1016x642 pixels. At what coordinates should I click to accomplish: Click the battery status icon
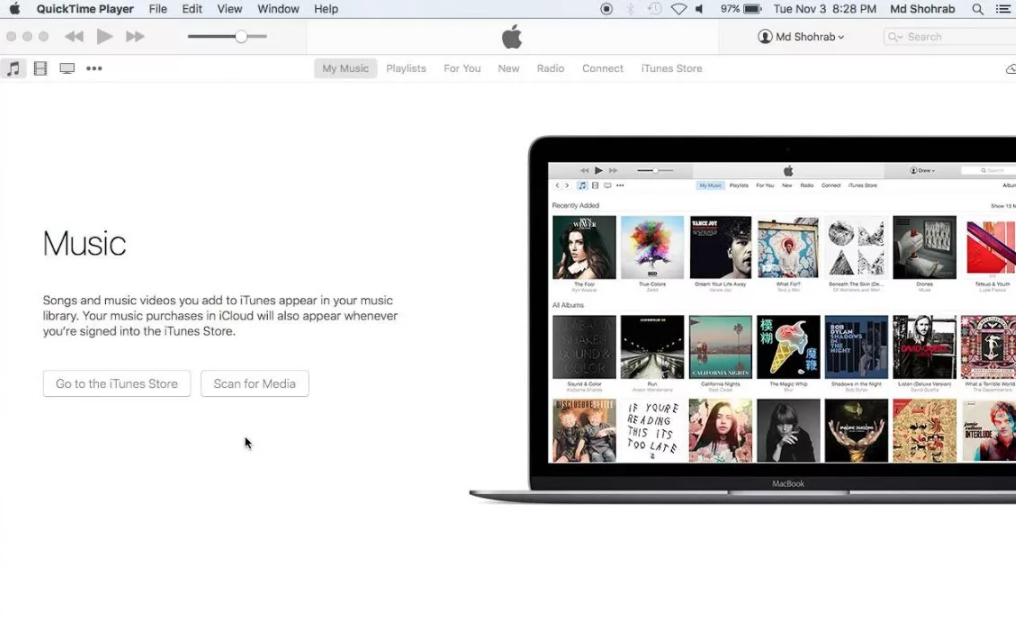coord(752,9)
